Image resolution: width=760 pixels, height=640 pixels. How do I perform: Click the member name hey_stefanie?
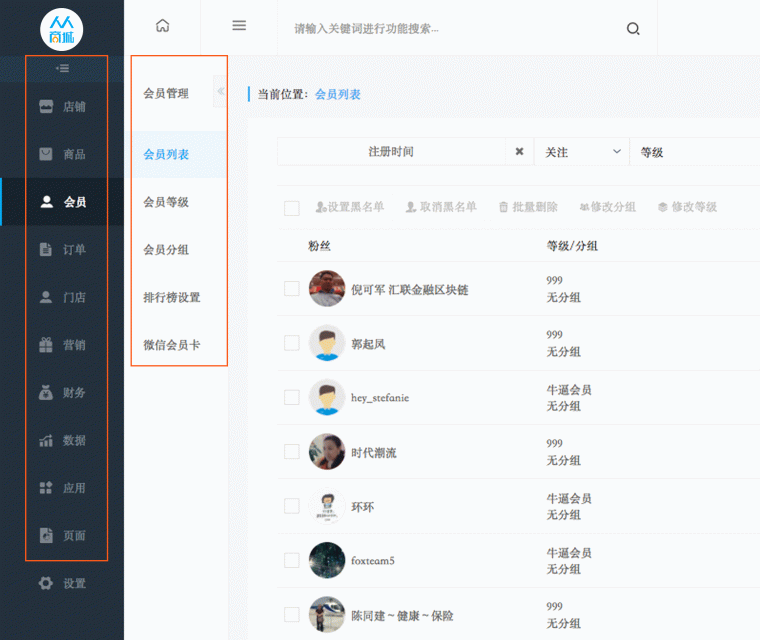tap(380, 398)
